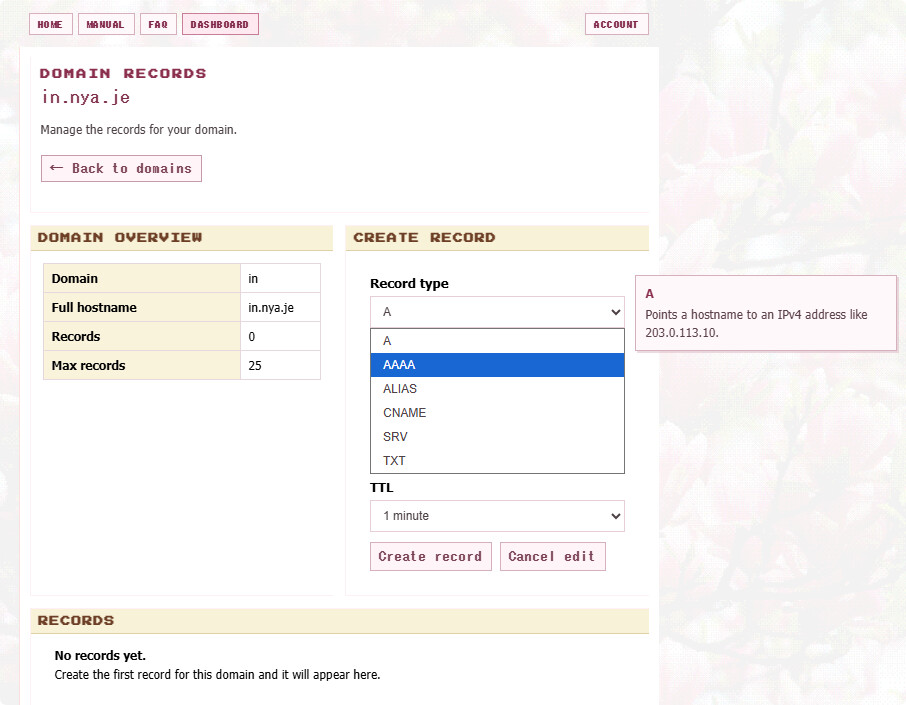Select CNAME record type option
Viewport: 906px width, 705px height.
(497, 413)
